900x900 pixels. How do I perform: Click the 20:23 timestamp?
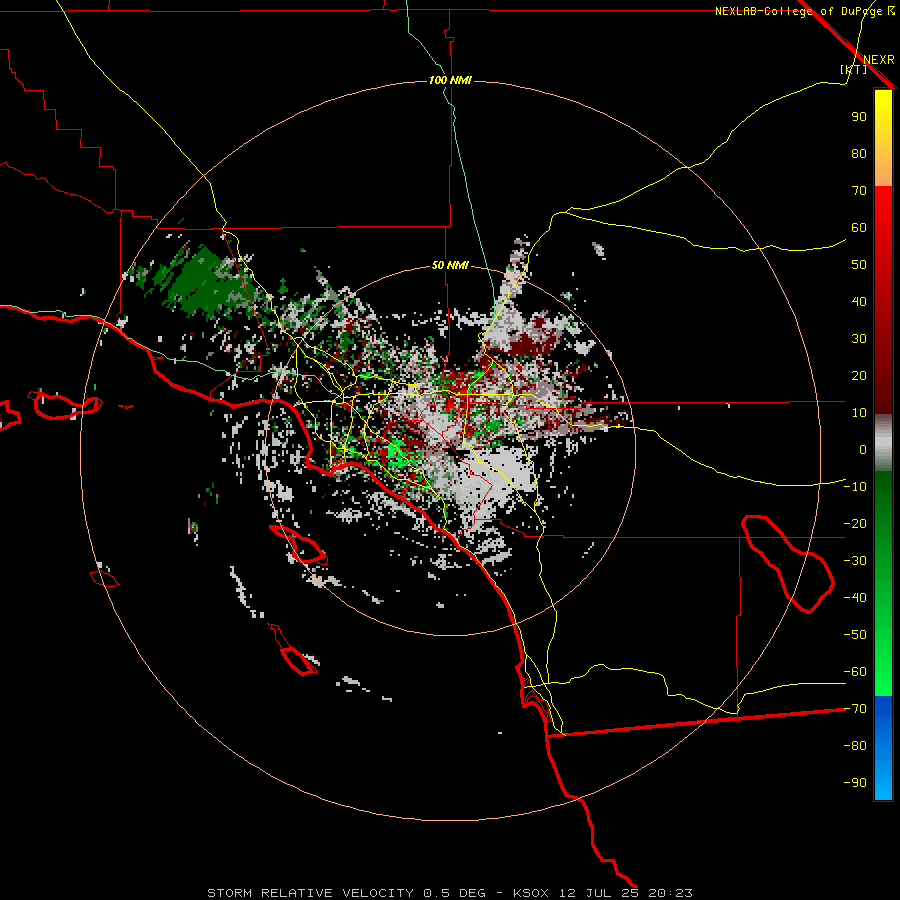click(x=670, y=893)
